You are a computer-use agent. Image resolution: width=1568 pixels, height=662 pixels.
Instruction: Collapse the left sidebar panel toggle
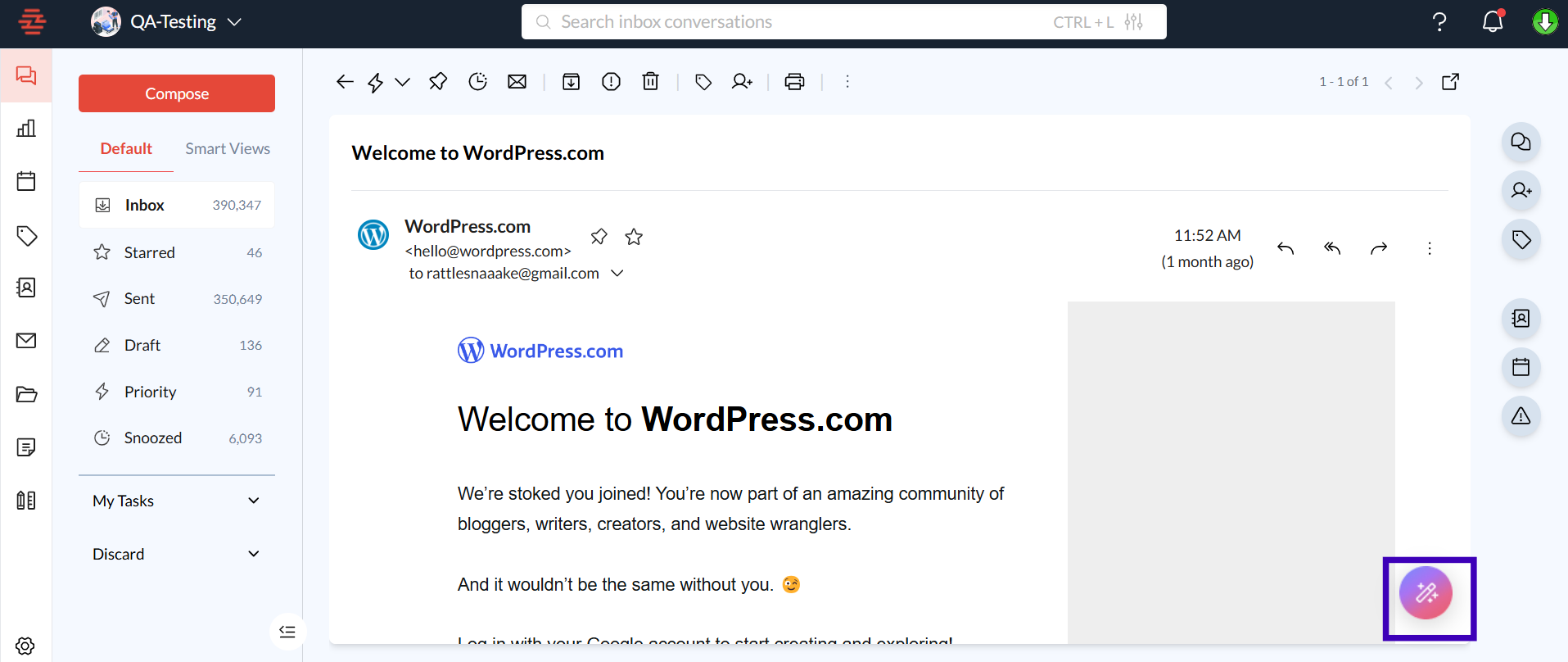287,632
